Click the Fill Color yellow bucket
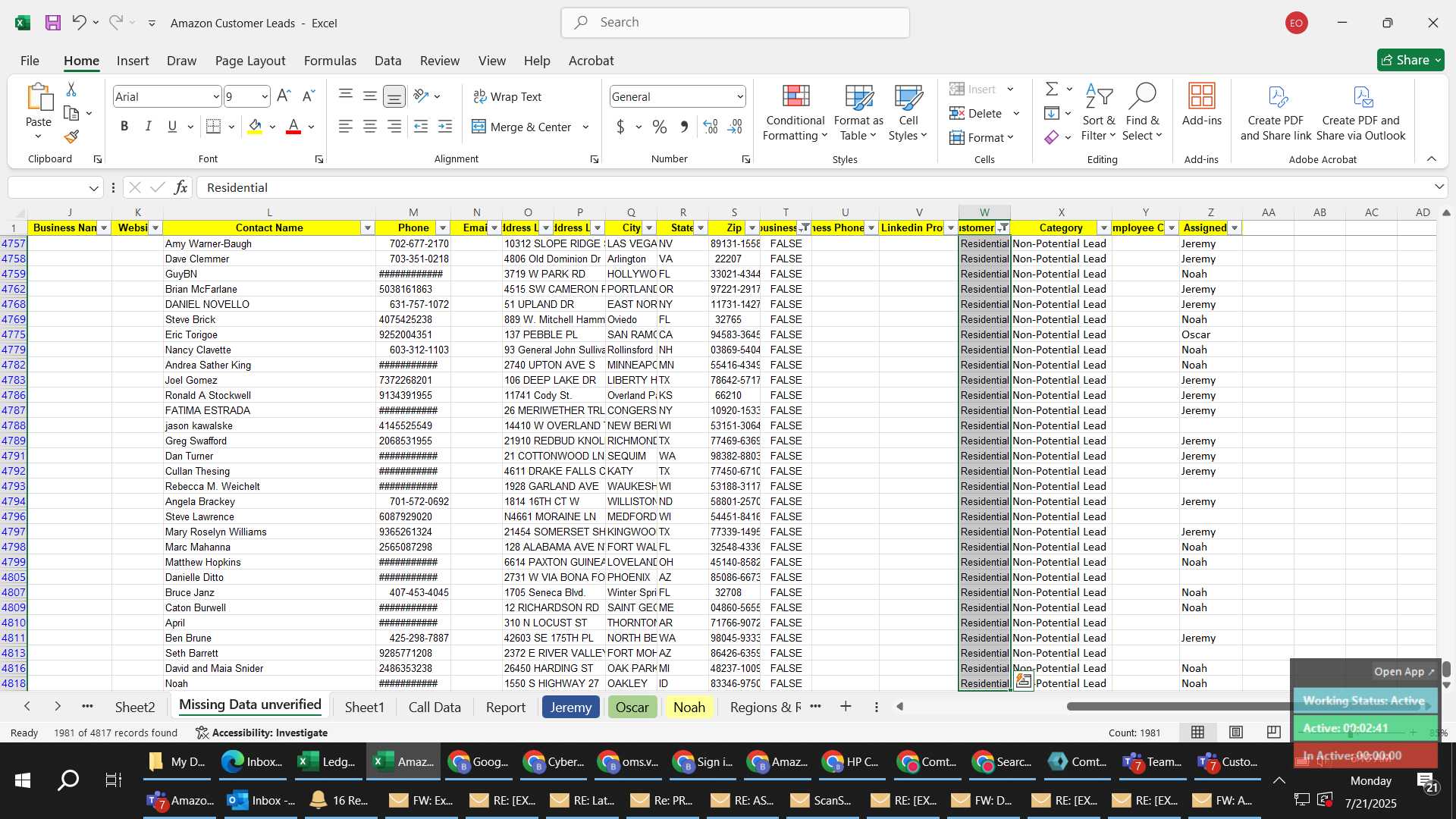Viewport: 1456px width, 819px height. point(255,127)
